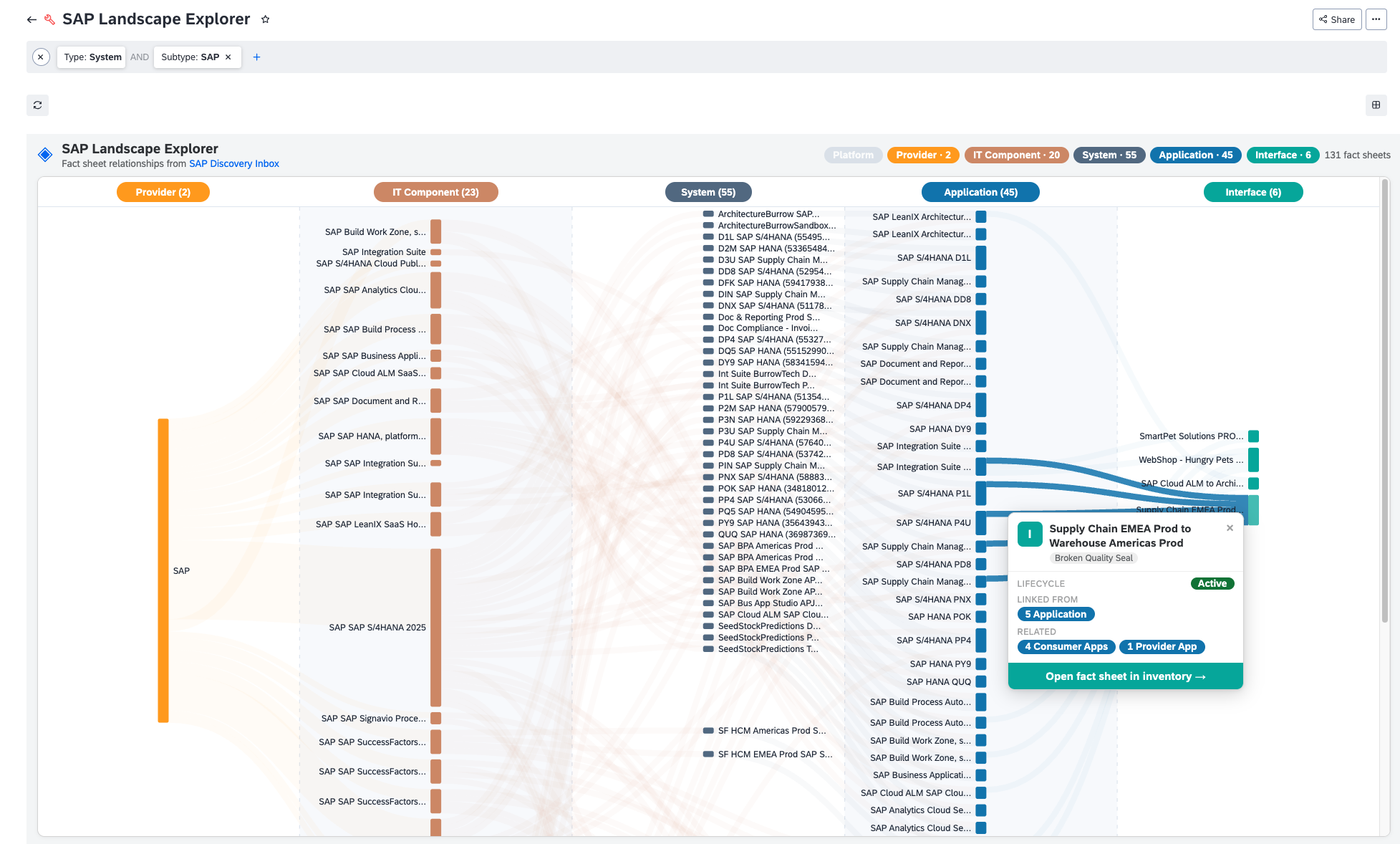Toggle the Interface · 6 legend chip
1400x844 pixels.
[x=1283, y=155]
